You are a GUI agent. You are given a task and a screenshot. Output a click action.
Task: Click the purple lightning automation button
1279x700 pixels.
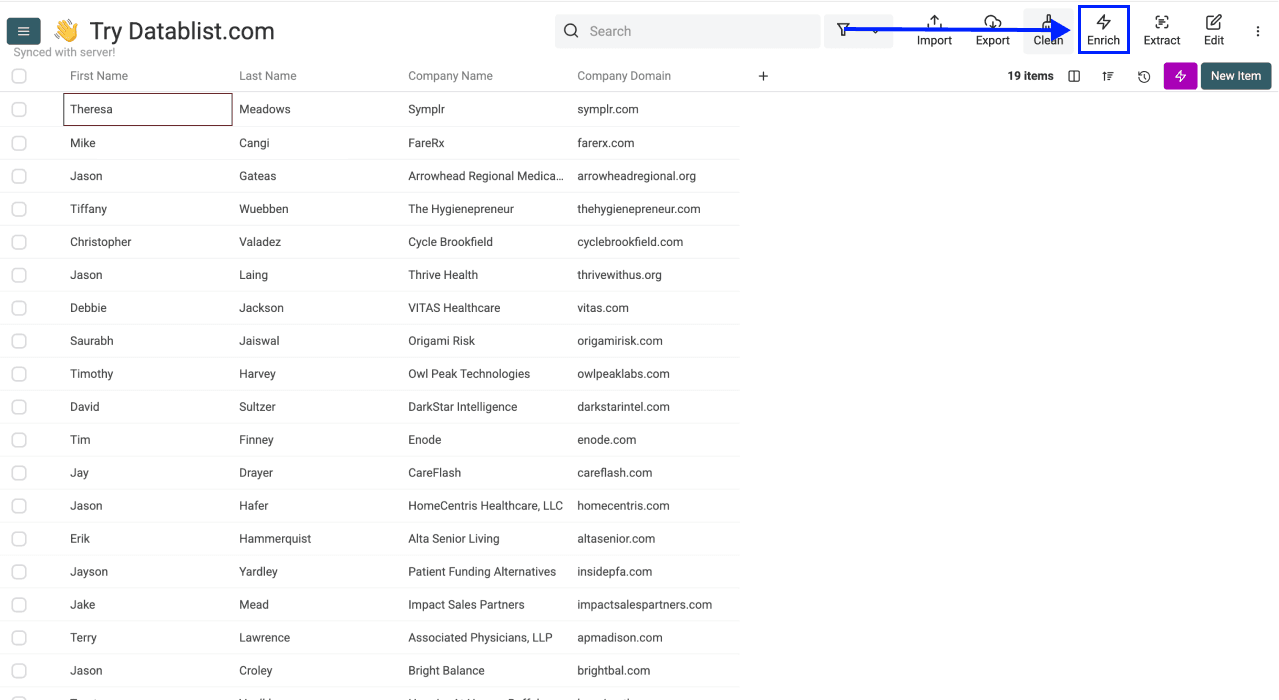click(1179, 75)
